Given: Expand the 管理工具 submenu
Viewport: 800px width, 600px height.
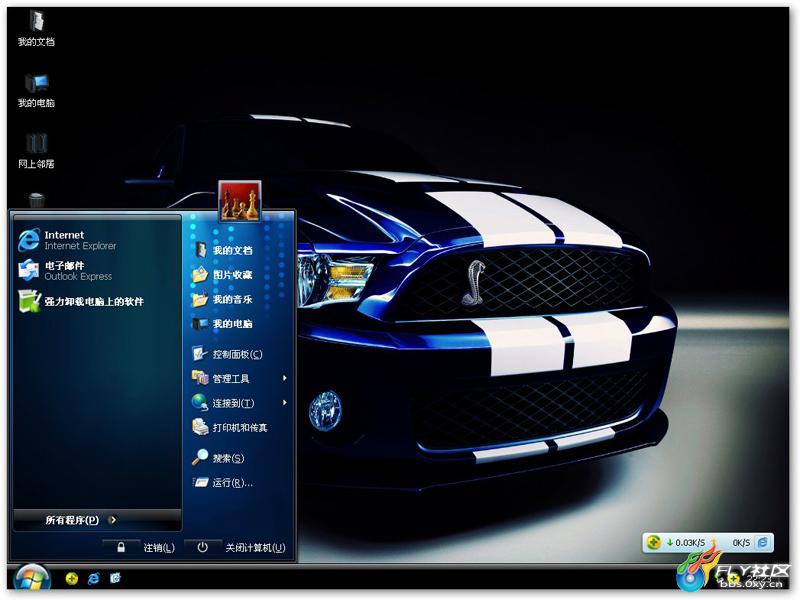Looking at the screenshot, I should [x=239, y=379].
